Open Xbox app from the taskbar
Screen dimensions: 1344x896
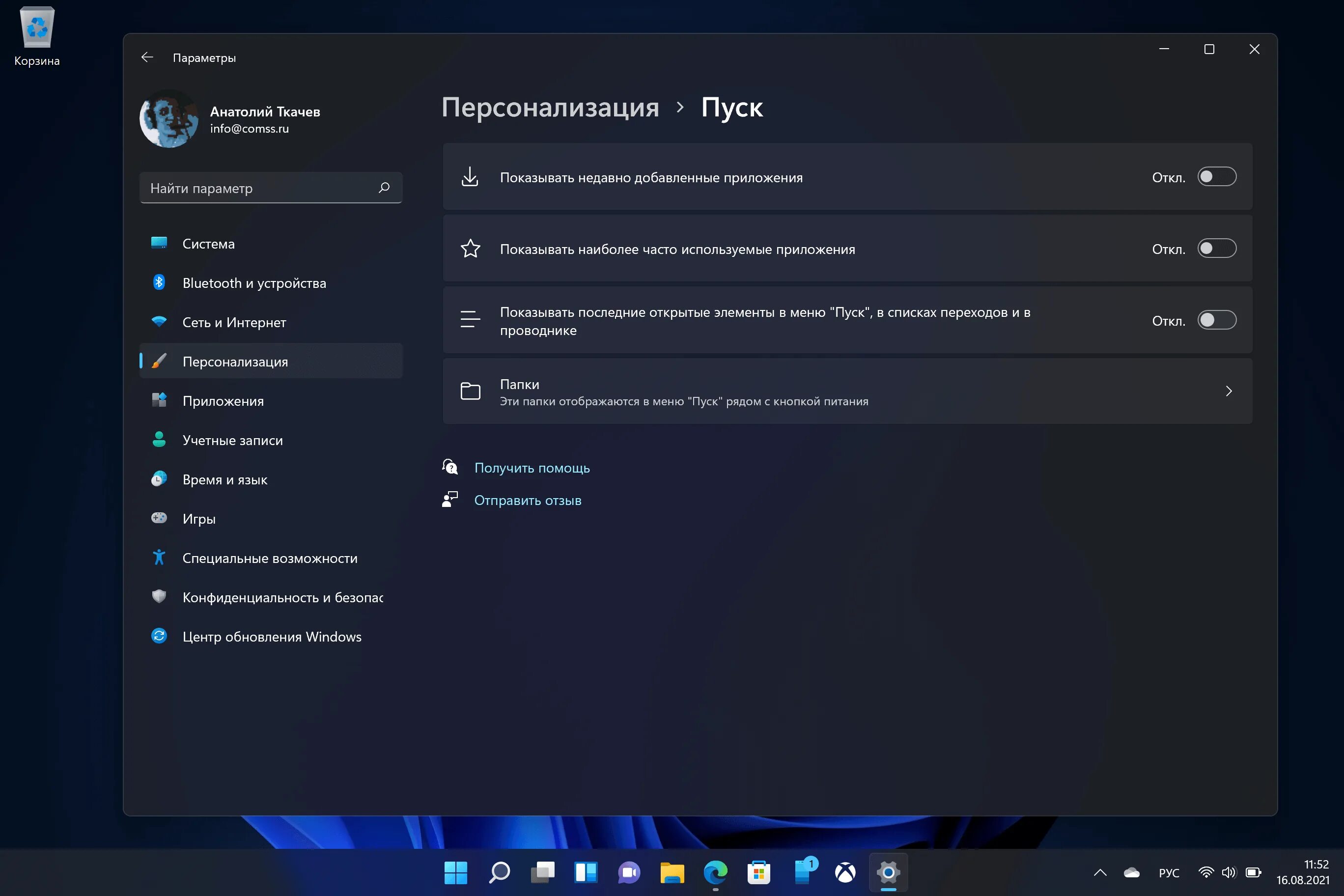tap(845, 872)
